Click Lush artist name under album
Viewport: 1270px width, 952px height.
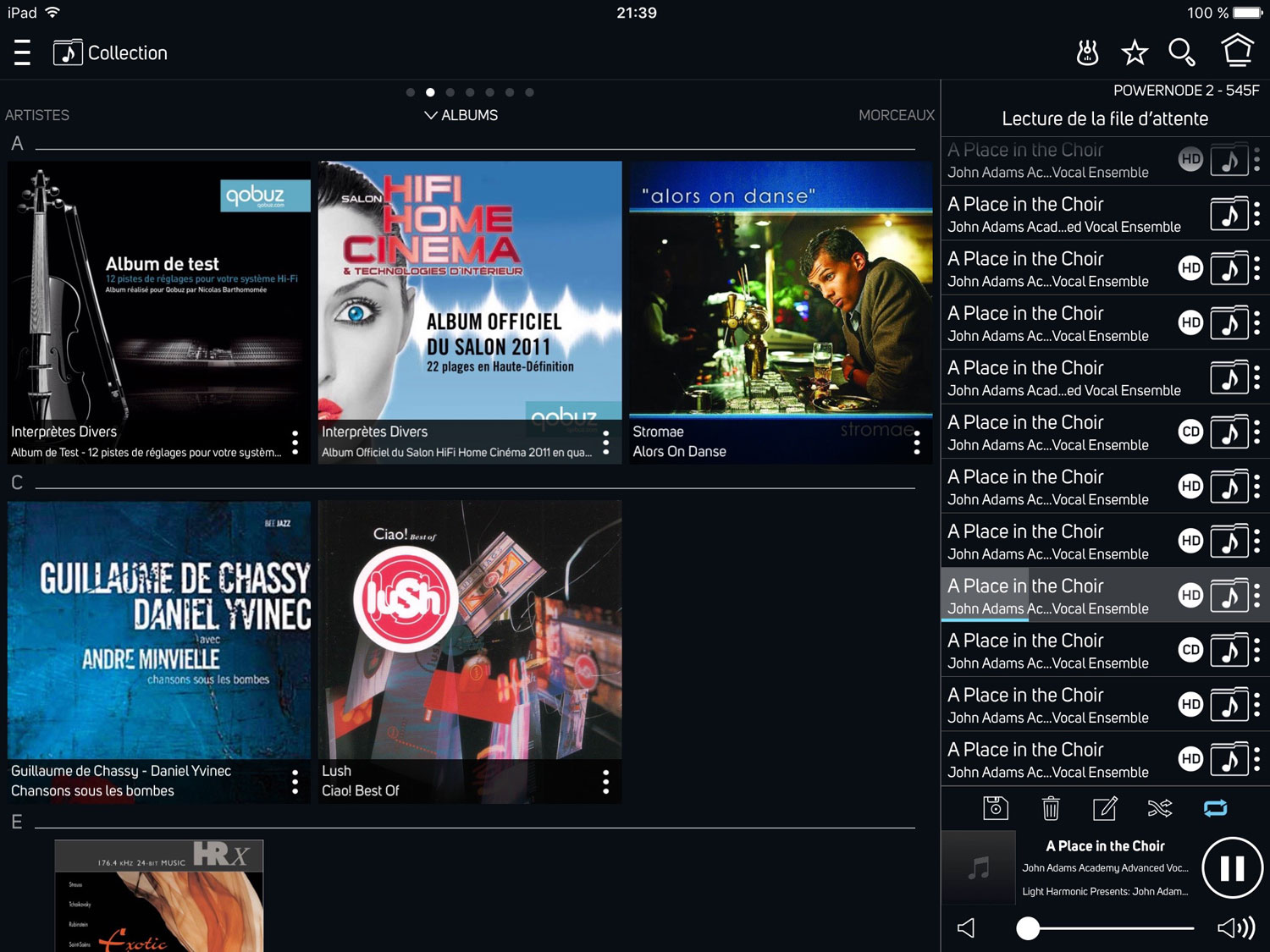[x=336, y=771]
